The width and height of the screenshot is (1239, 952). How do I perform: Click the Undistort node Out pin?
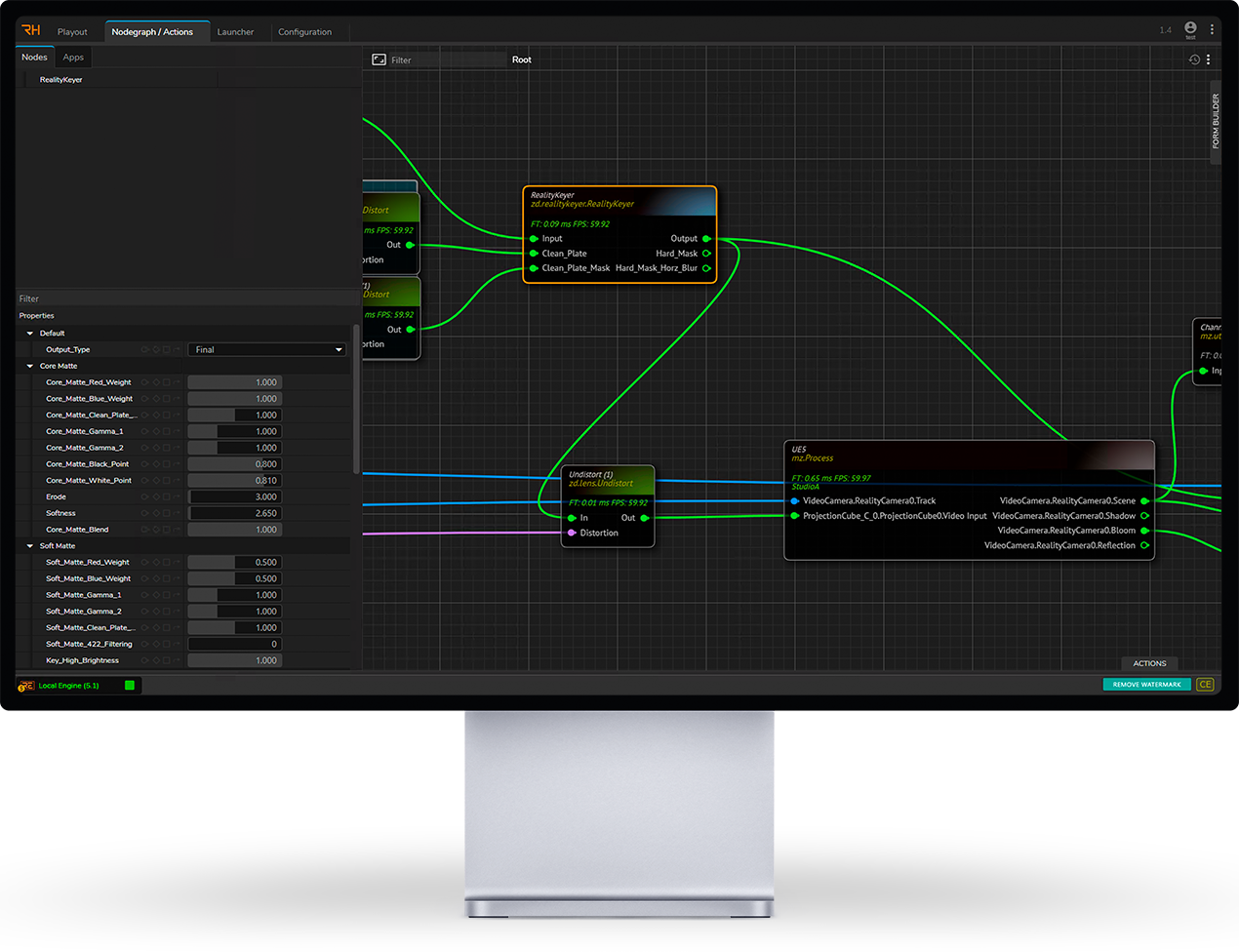pyautogui.click(x=645, y=518)
